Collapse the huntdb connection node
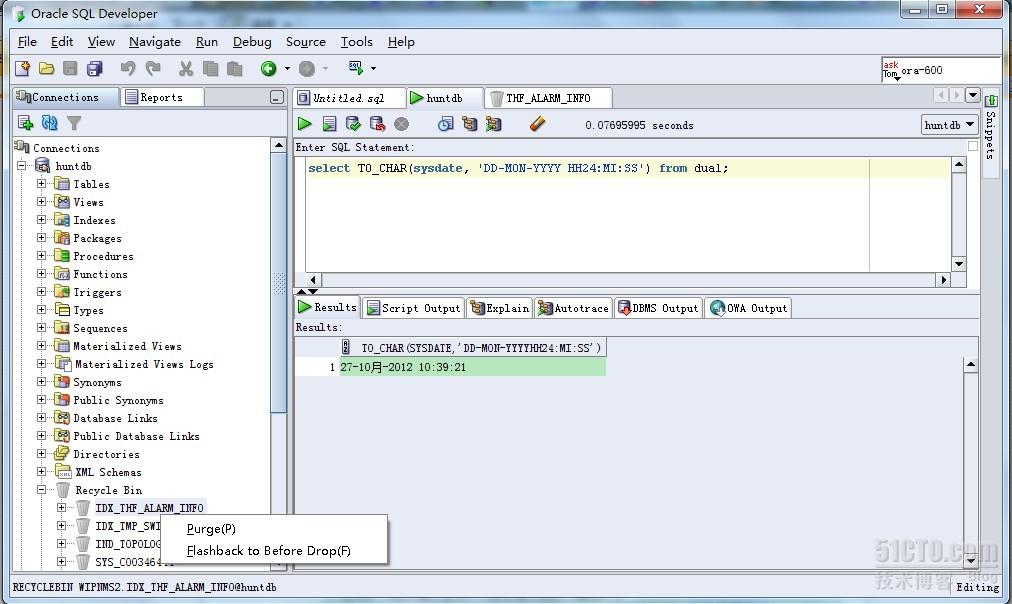Image resolution: width=1012 pixels, height=604 pixels. coord(22,166)
